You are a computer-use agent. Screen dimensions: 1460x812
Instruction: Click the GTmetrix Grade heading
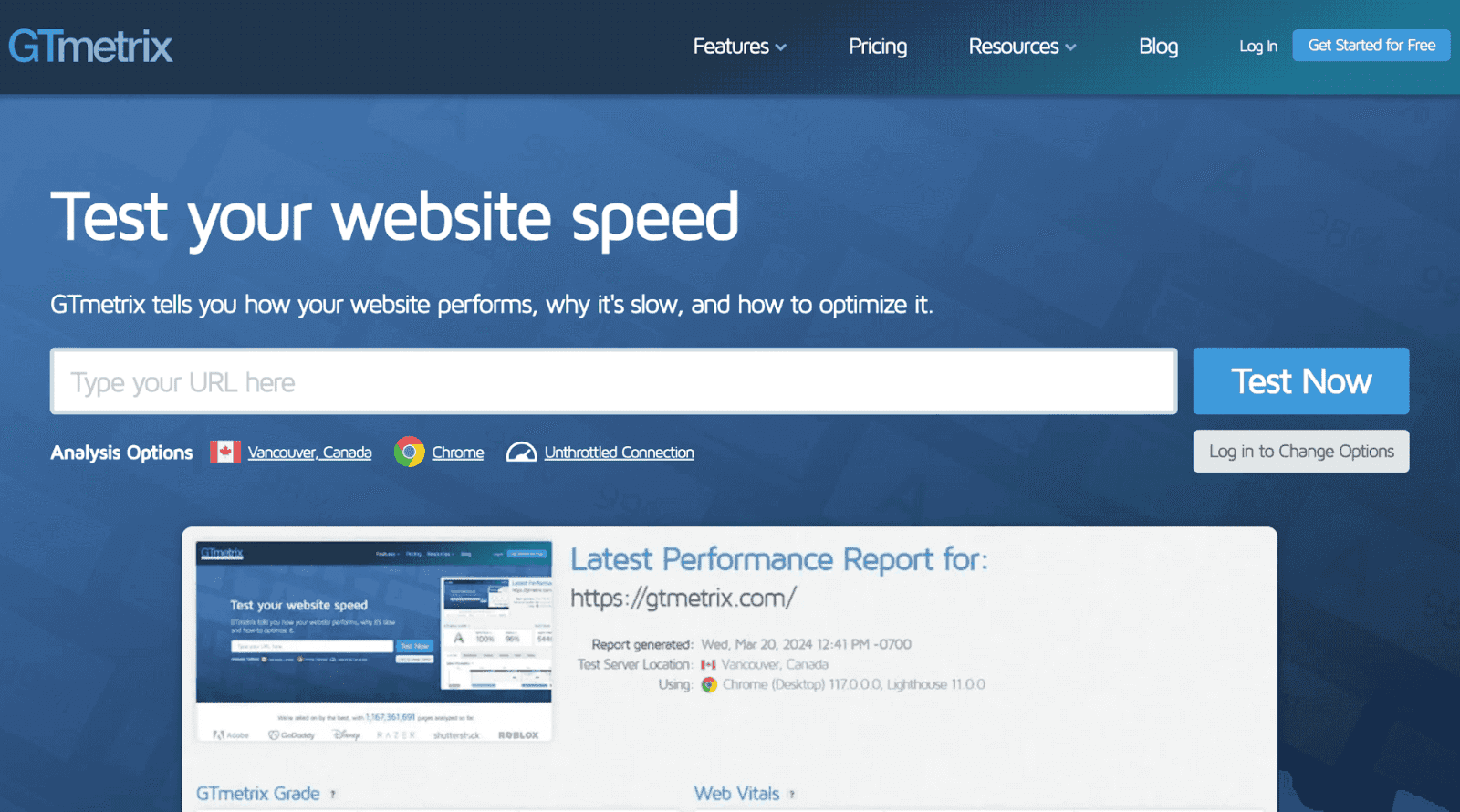point(258,794)
